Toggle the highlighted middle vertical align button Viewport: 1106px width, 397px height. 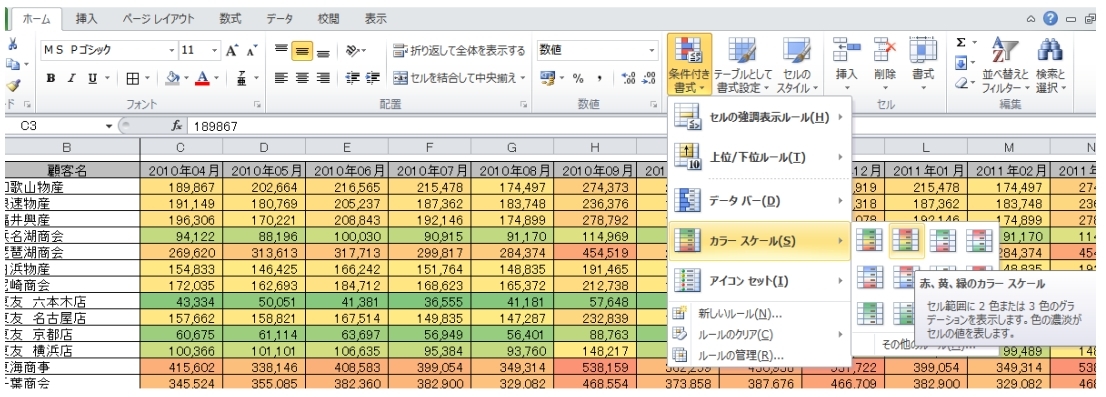302,51
